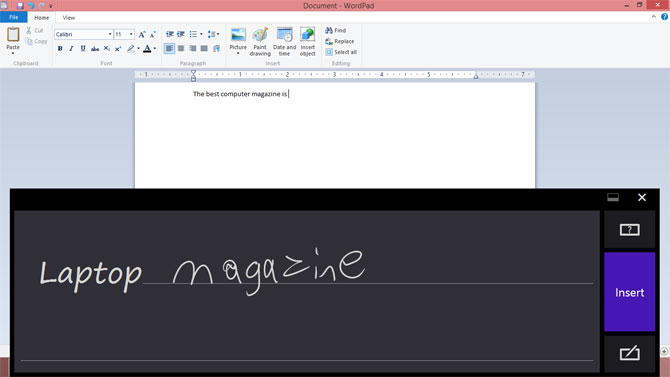Click Find in Editing group

pos(336,30)
